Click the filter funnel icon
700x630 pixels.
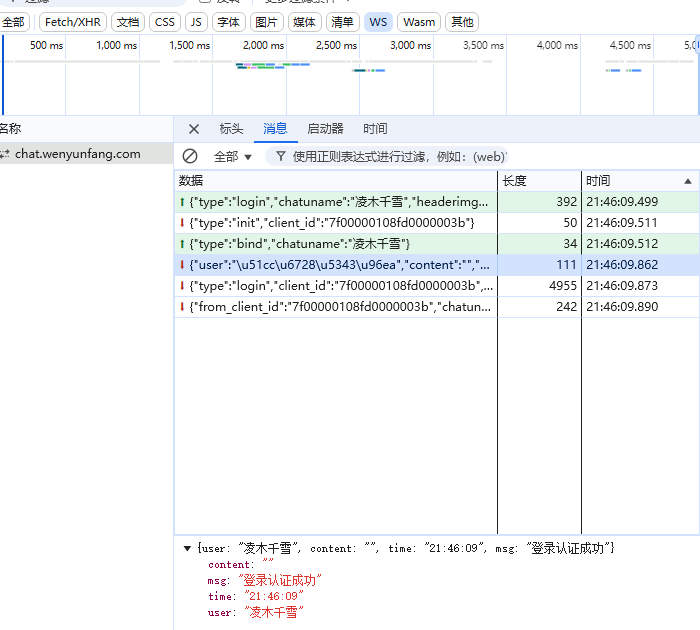coord(280,156)
